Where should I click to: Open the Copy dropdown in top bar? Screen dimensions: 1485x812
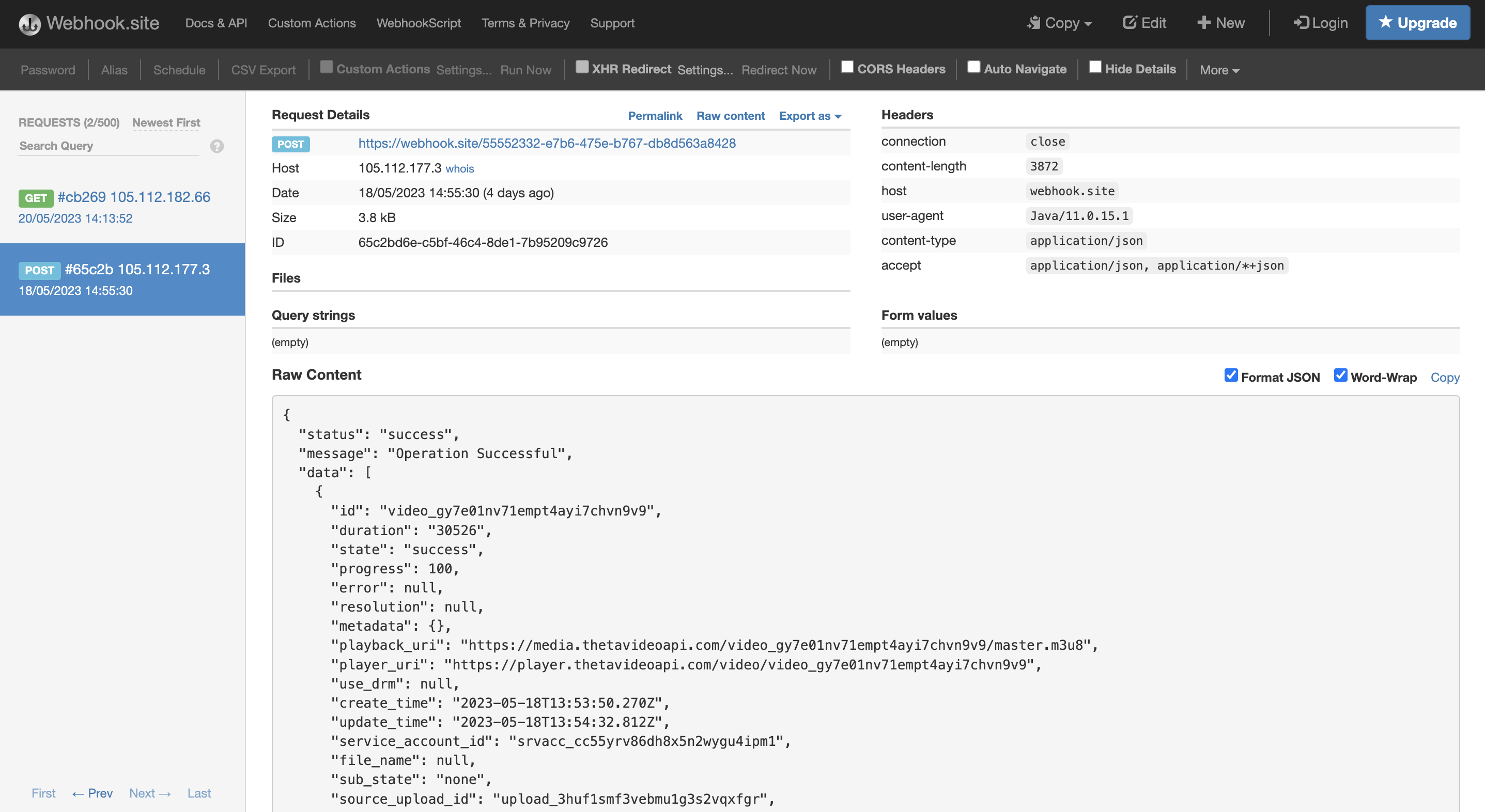[x=1060, y=23]
